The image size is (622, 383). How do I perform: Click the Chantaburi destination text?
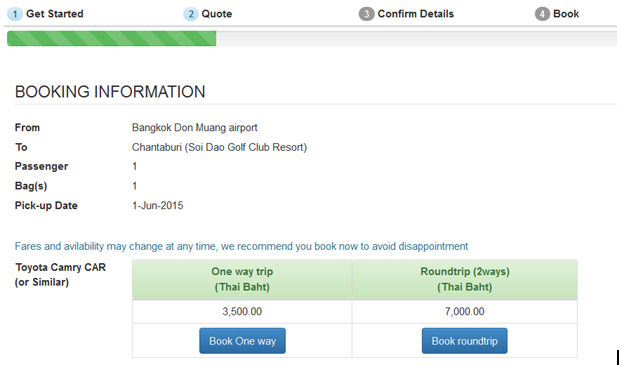(x=219, y=147)
